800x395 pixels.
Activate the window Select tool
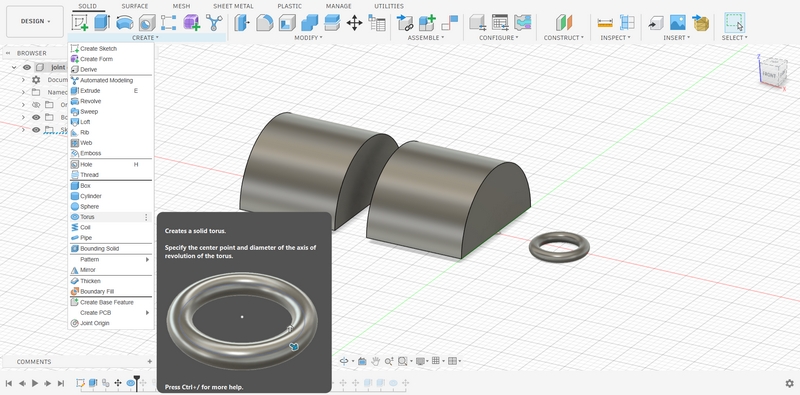[x=734, y=22]
